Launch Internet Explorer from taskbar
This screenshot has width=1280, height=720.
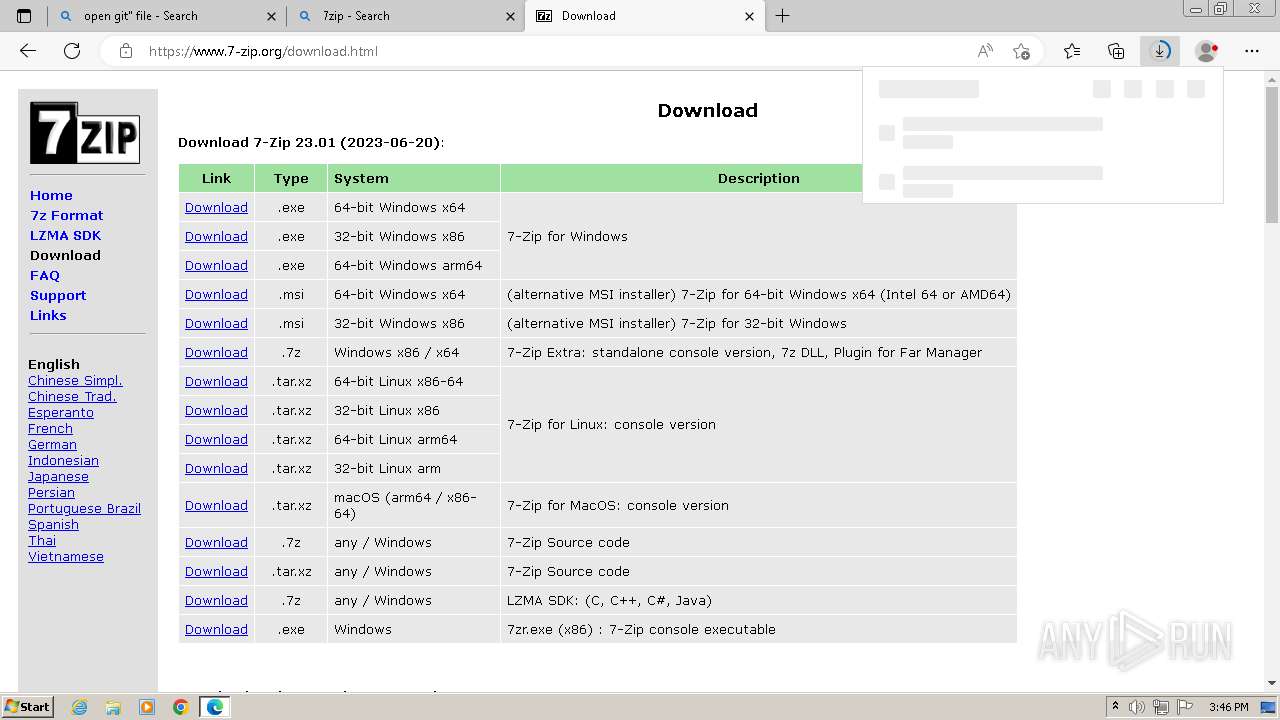[79, 707]
